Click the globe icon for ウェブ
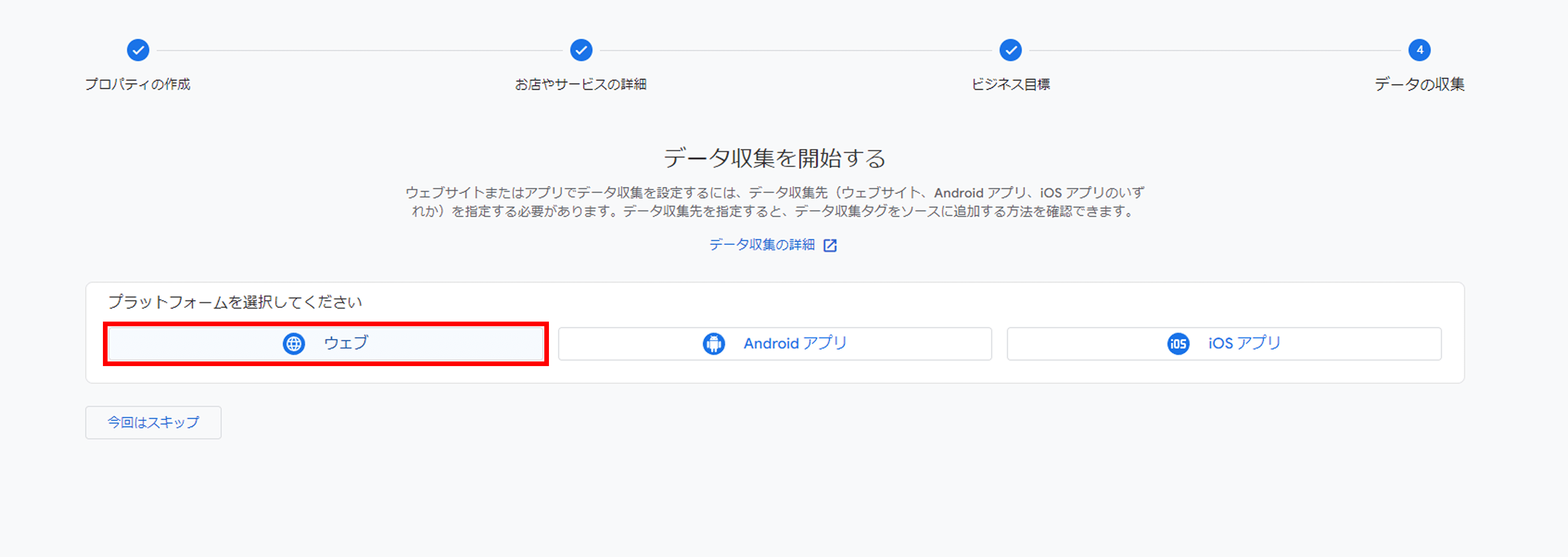Screen dimensions: 1568x557 point(294,343)
